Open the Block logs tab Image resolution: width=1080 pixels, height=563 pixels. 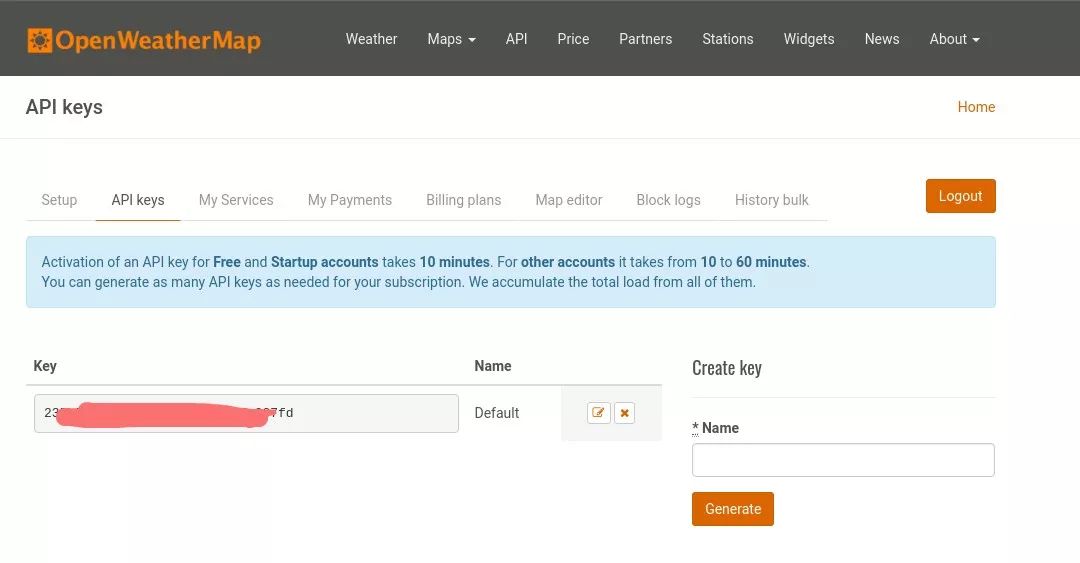[668, 200]
